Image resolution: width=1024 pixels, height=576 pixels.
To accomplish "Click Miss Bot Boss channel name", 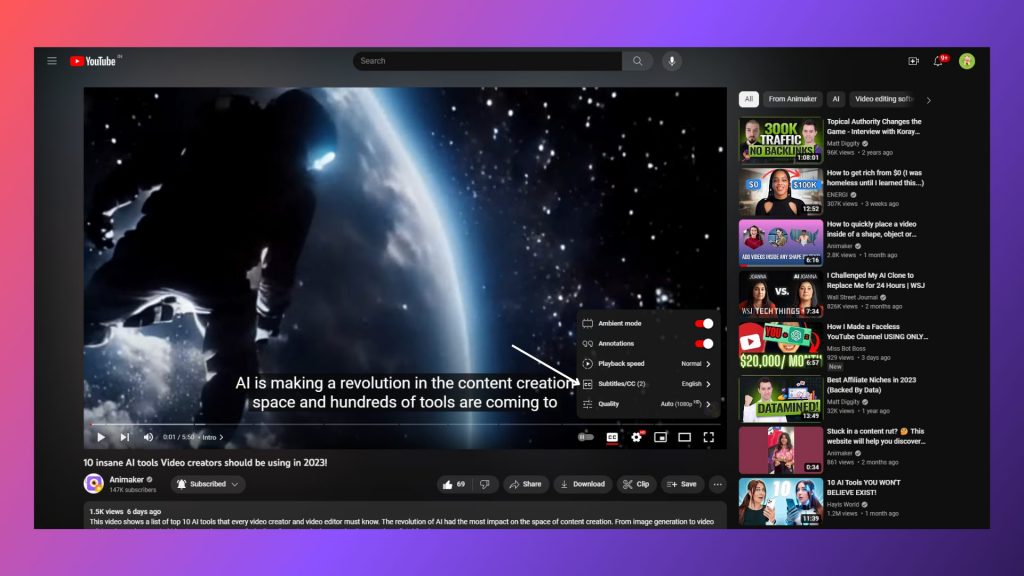I will pos(846,349).
